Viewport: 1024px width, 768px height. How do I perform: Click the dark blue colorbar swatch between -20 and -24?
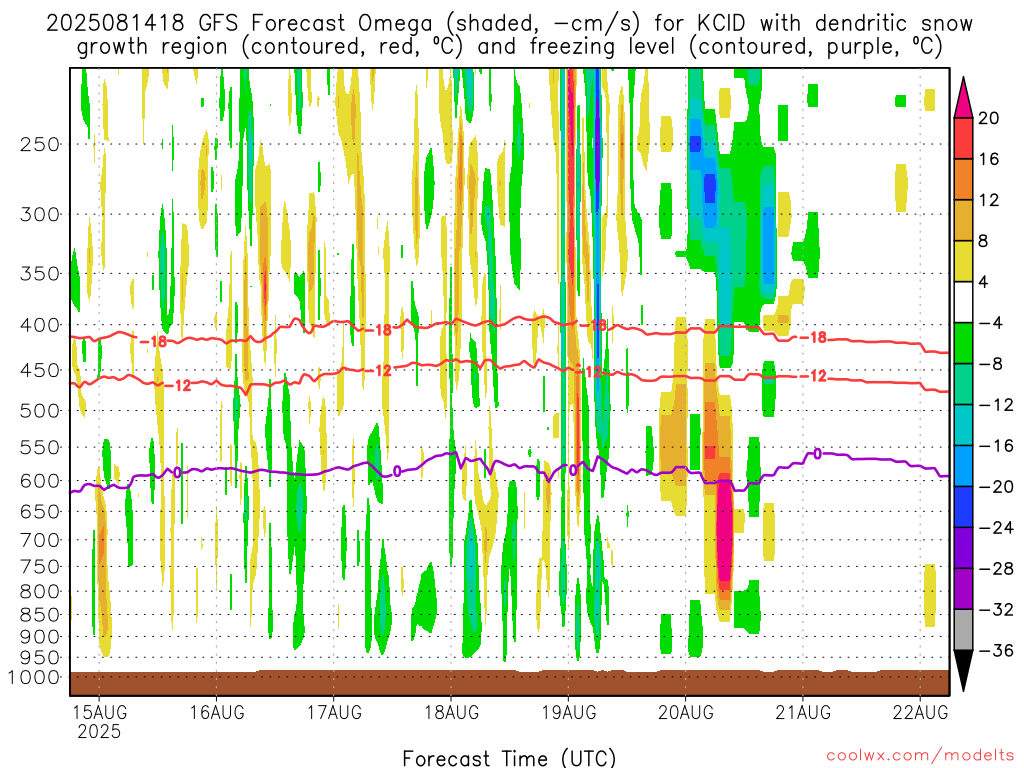[x=963, y=507]
